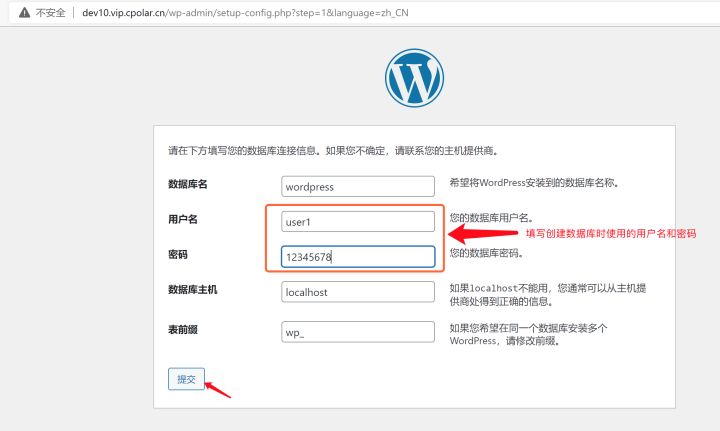Click the 不安全 security text

point(51,13)
